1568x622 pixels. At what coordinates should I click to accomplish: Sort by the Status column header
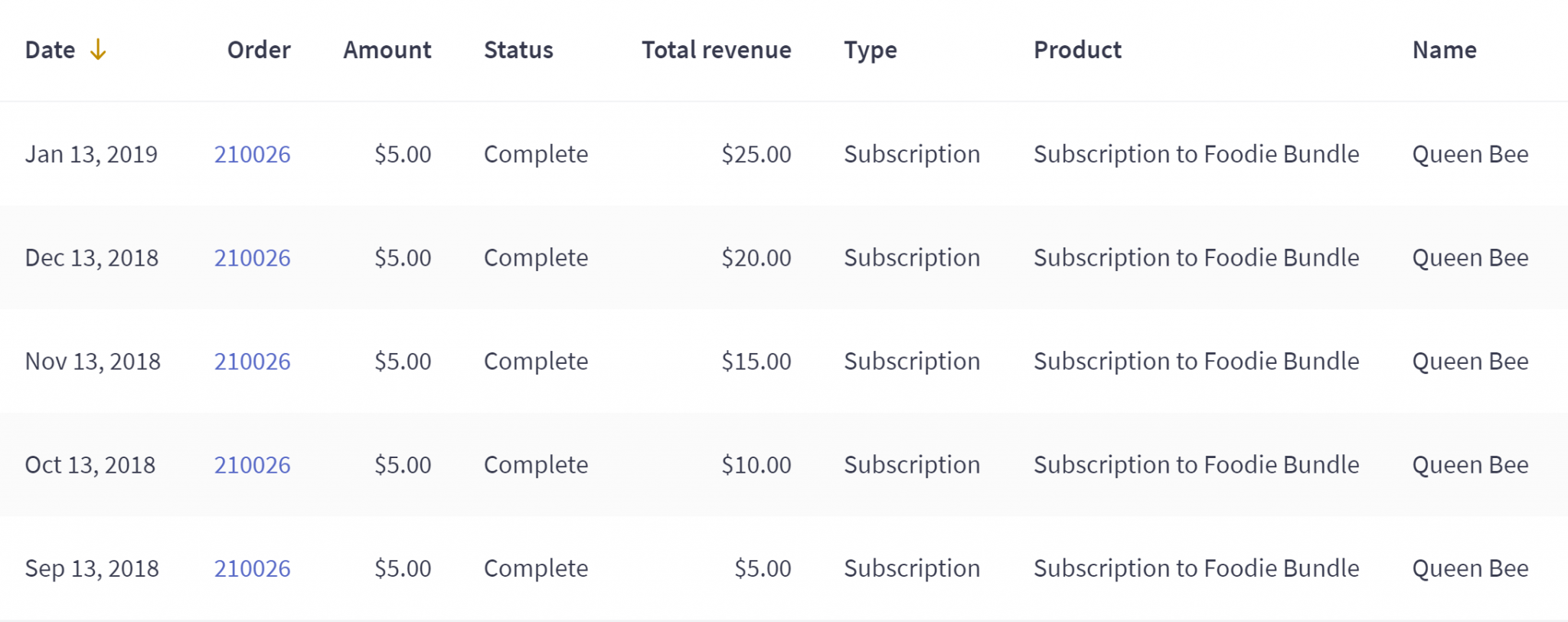click(x=518, y=50)
